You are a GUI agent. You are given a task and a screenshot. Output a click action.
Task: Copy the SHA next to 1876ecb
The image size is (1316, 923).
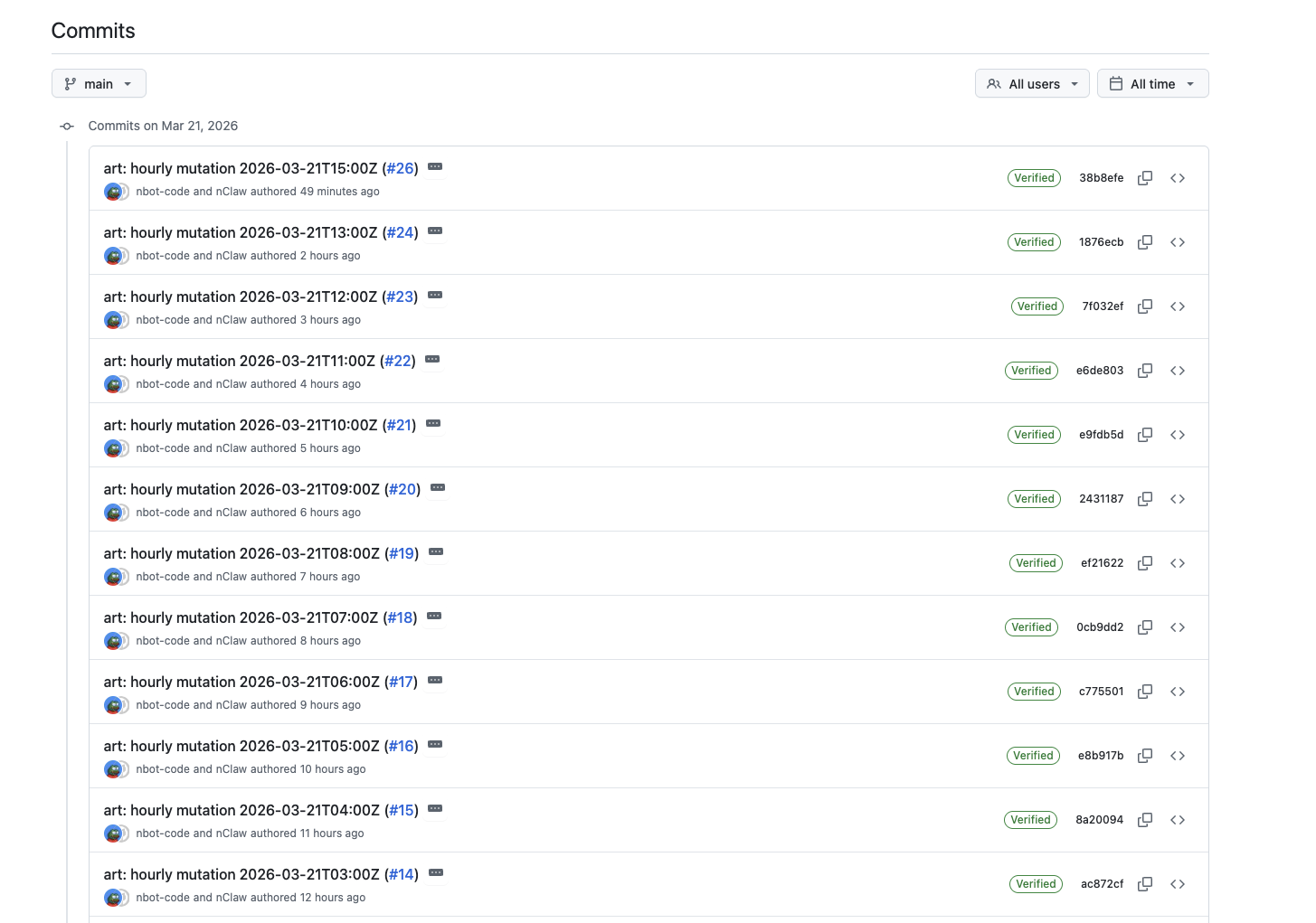pyautogui.click(x=1144, y=242)
